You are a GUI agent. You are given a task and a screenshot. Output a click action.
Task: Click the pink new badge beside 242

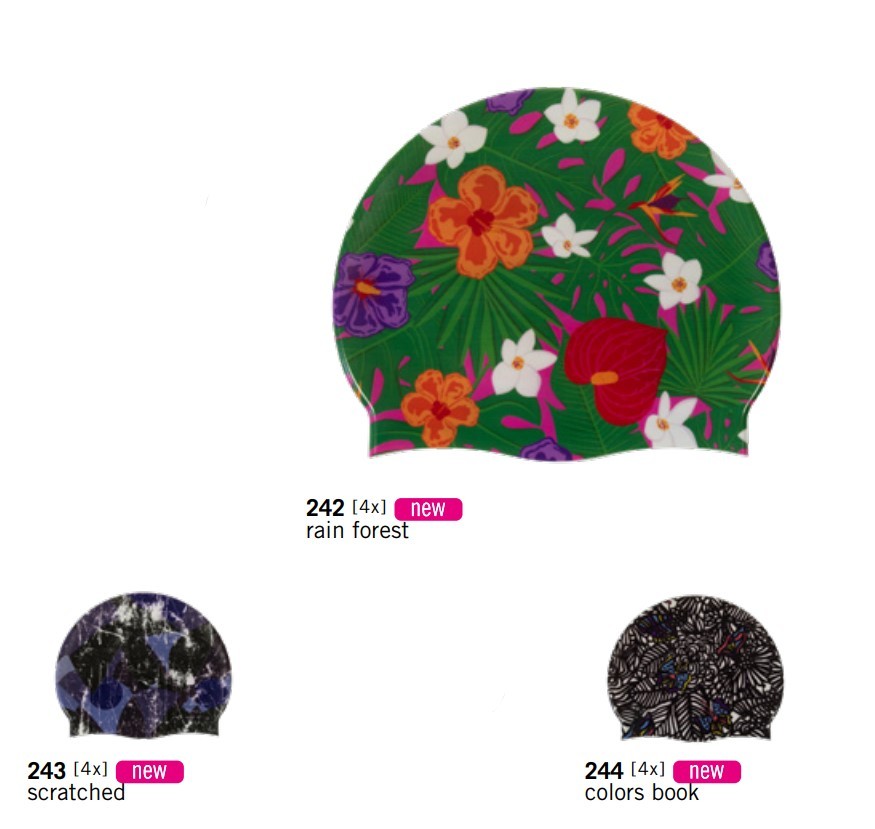pyautogui.click(x=428, y=509)
